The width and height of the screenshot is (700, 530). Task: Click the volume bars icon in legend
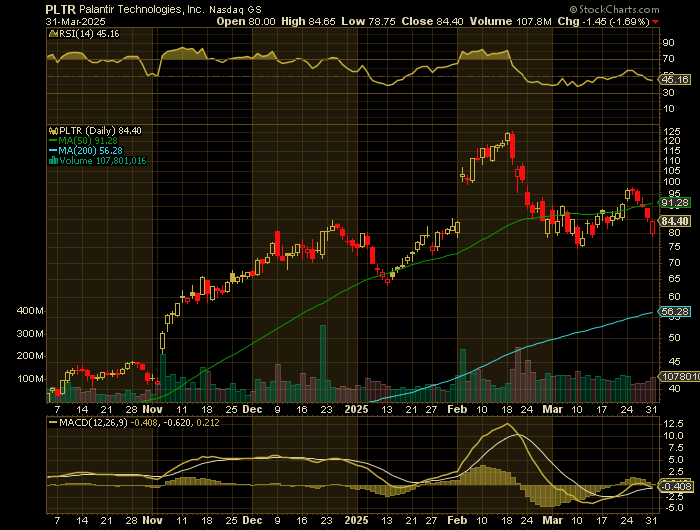54,161
